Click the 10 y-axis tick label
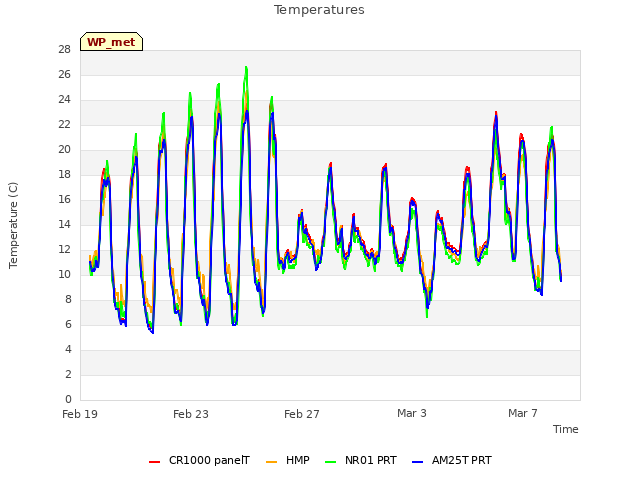This screenshot has width=640, height=480. tap(64, 274)
